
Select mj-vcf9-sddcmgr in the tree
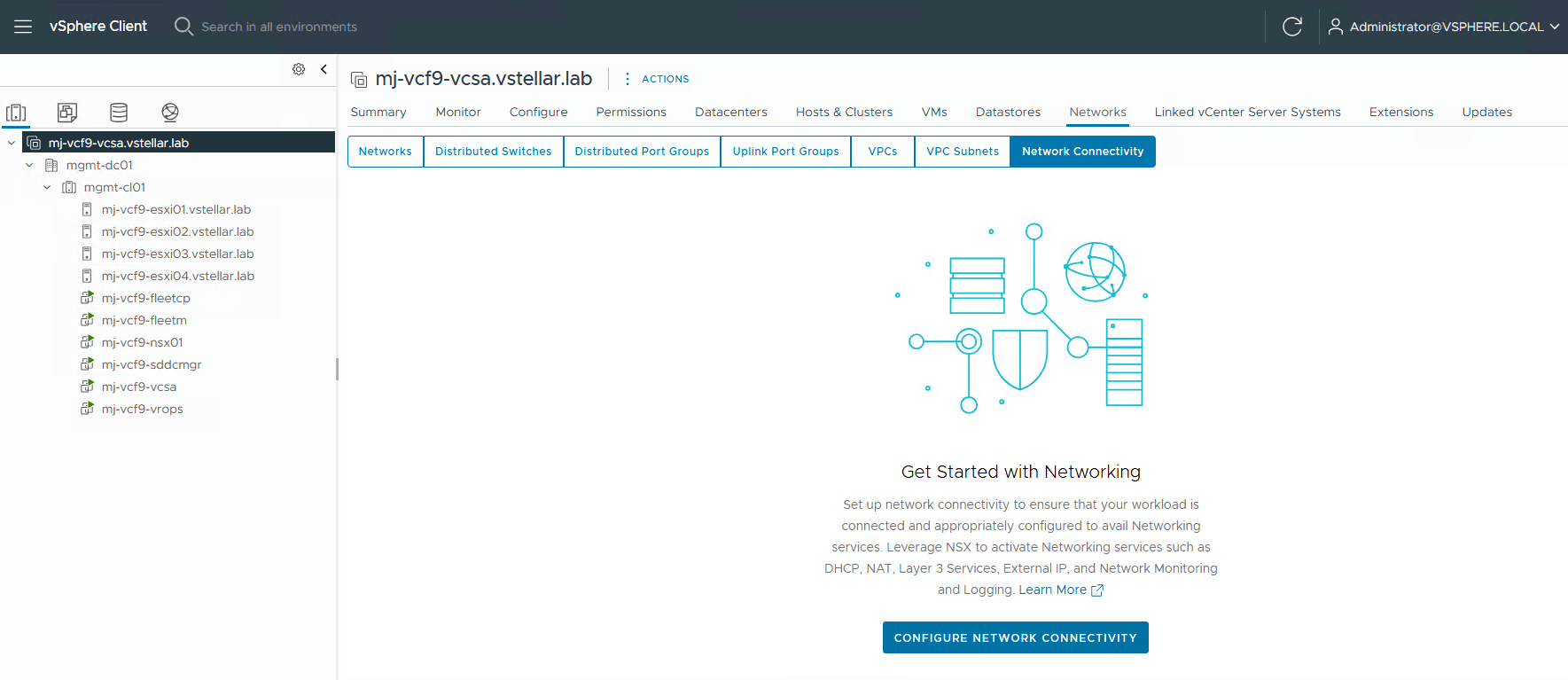(152, 364)
